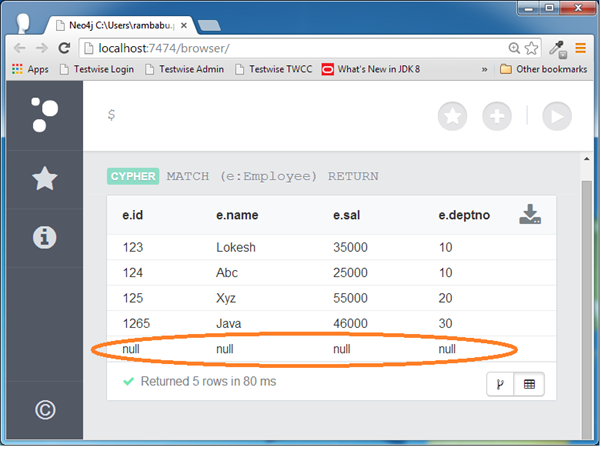Select cell with id 124

click(133, 272)
